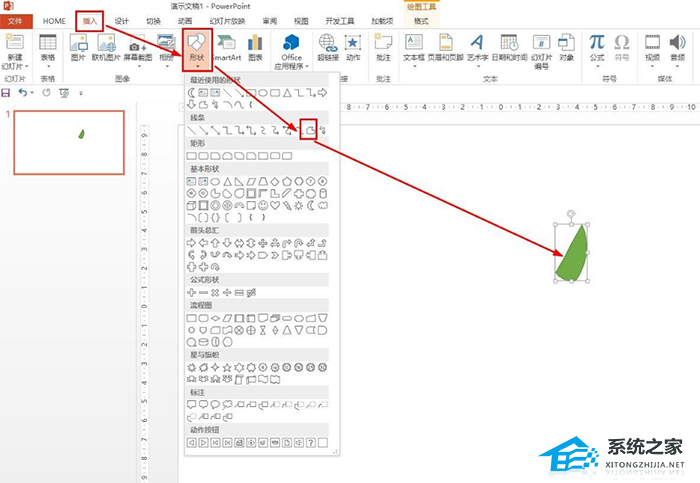This screenshot has width=700, height=483.
Task: Click the Save icon in quick access
Action: point(6,93)
